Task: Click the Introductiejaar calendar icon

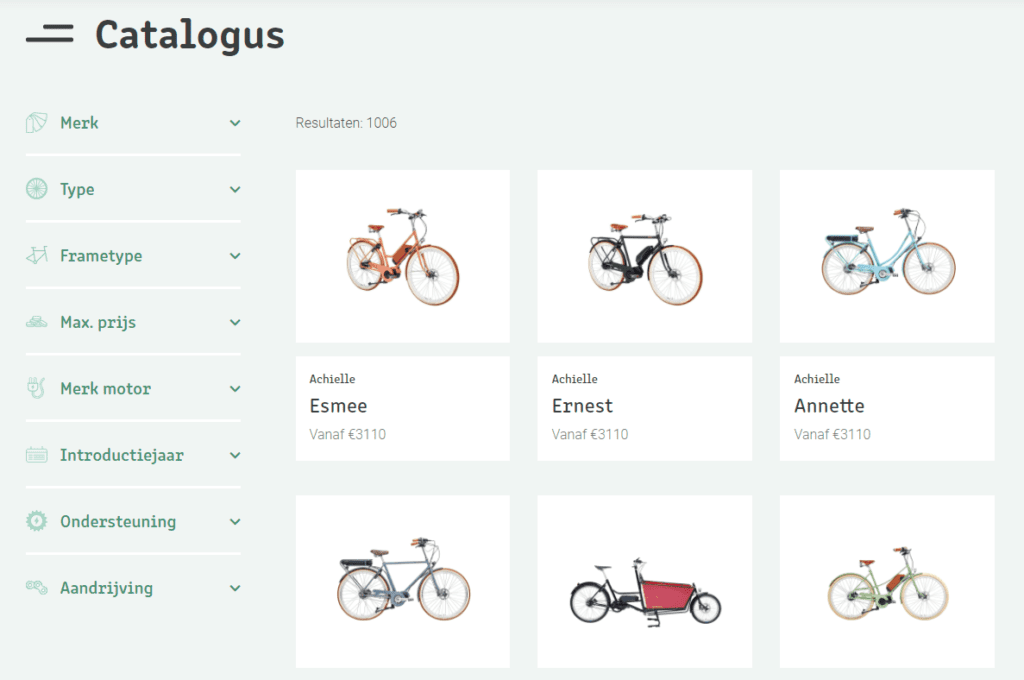Action: (x=37, y=455)
